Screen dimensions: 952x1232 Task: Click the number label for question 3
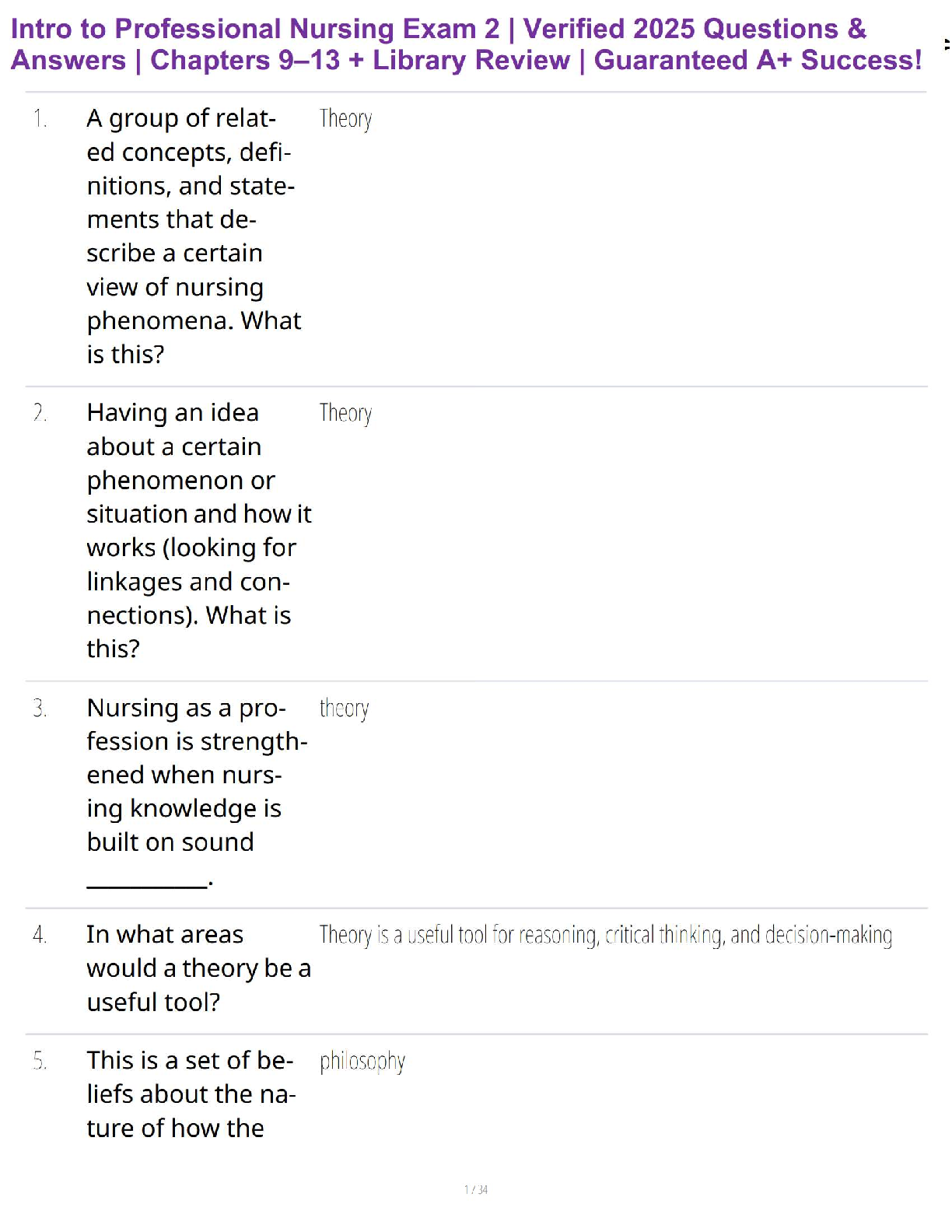[x=40, y=709]
